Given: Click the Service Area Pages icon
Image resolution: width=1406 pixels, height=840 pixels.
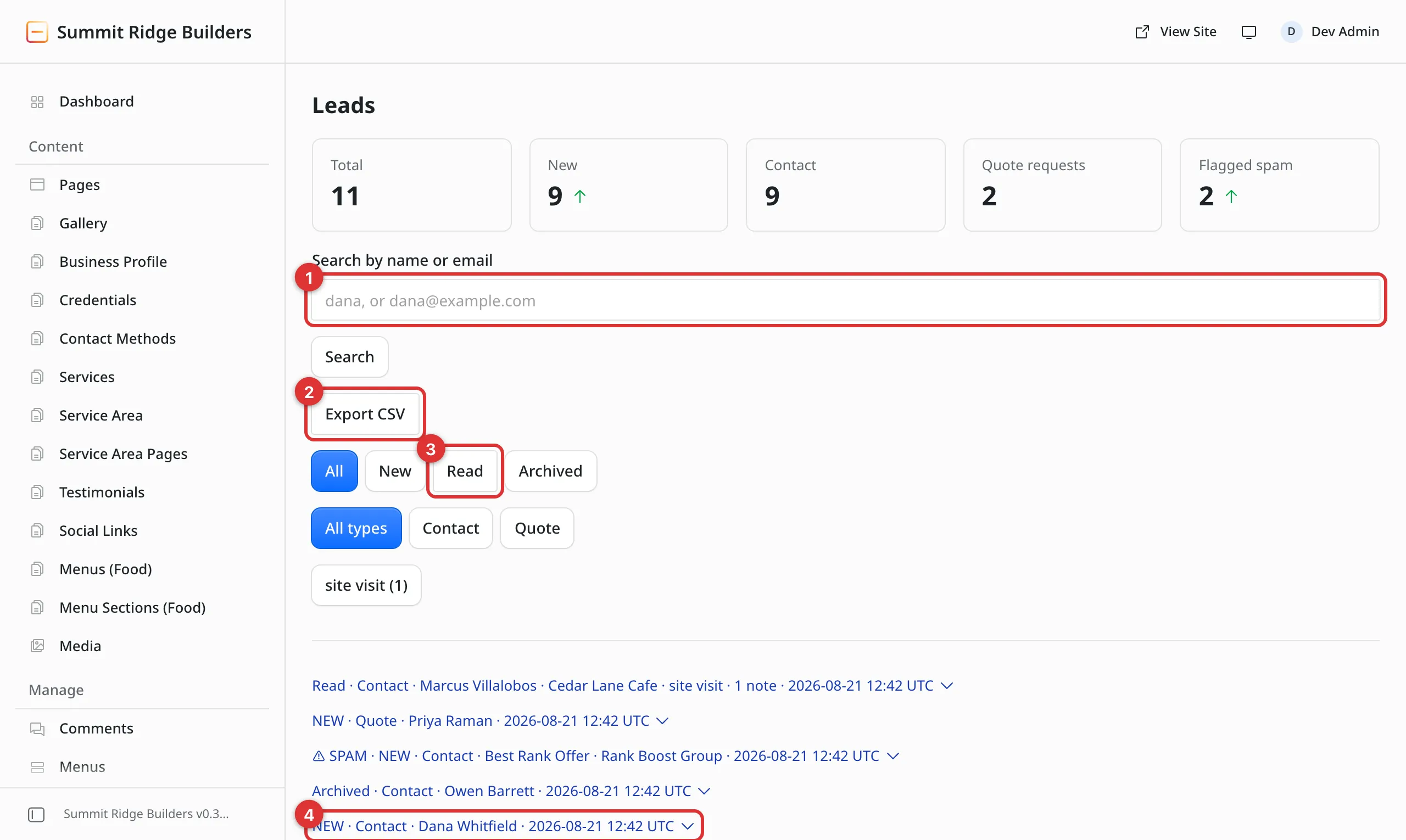Looking at the screenshot, I should pos(37,454).
